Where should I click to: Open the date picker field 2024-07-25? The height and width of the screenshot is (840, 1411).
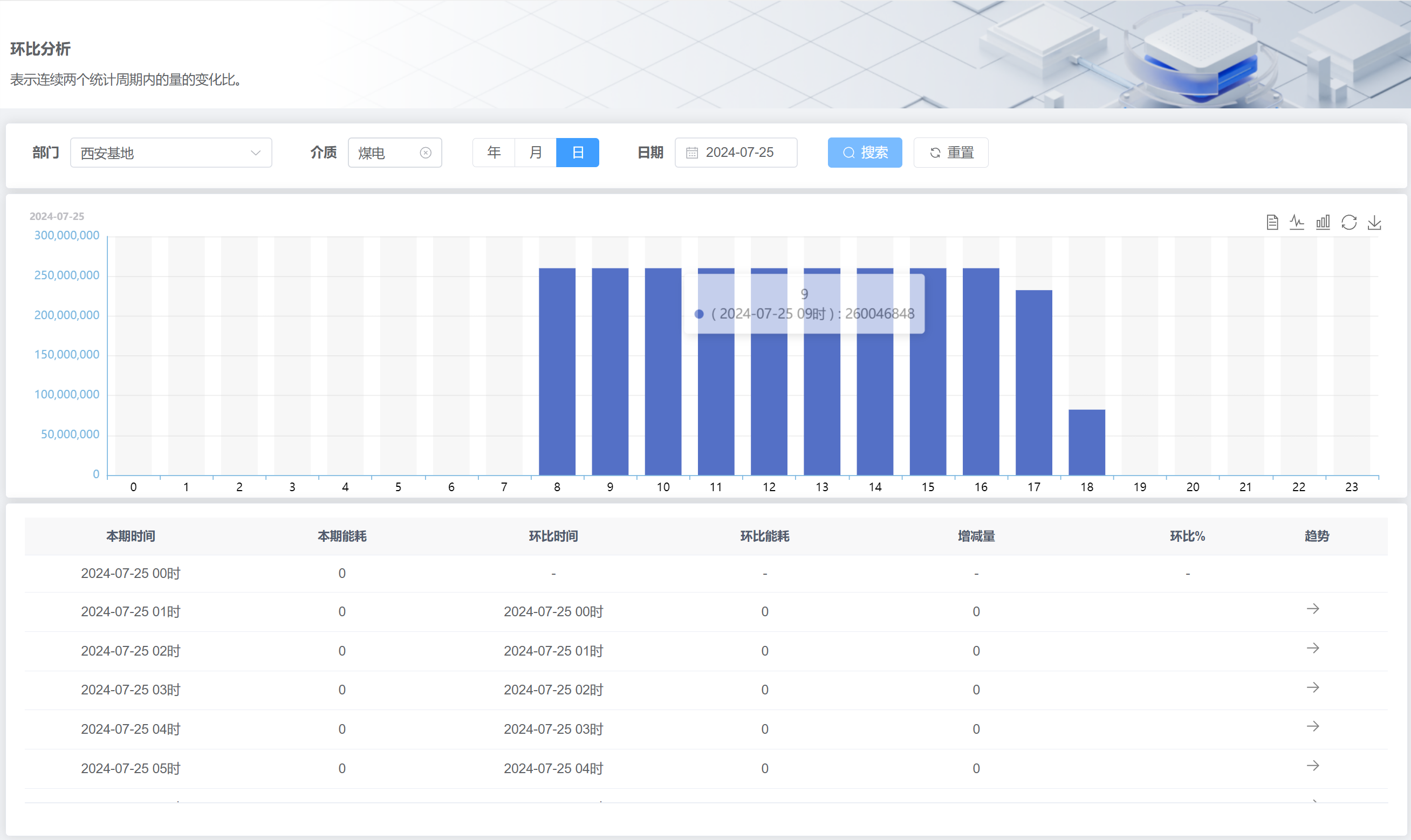pos(739,153)
